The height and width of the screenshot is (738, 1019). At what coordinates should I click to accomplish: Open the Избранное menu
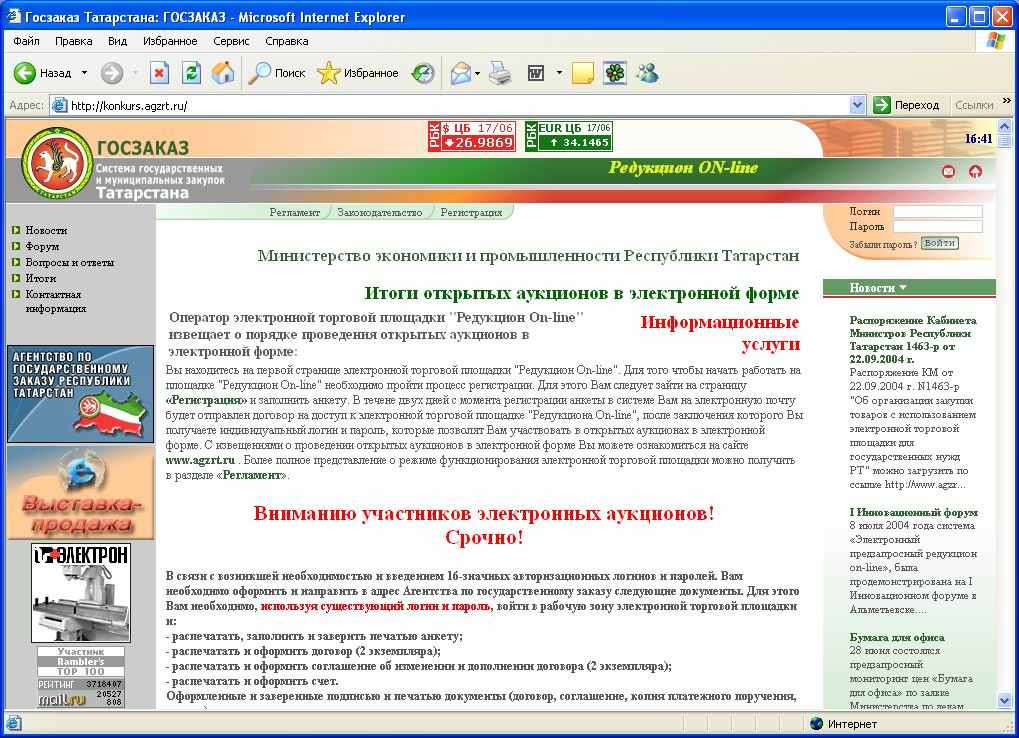[170, 41]
